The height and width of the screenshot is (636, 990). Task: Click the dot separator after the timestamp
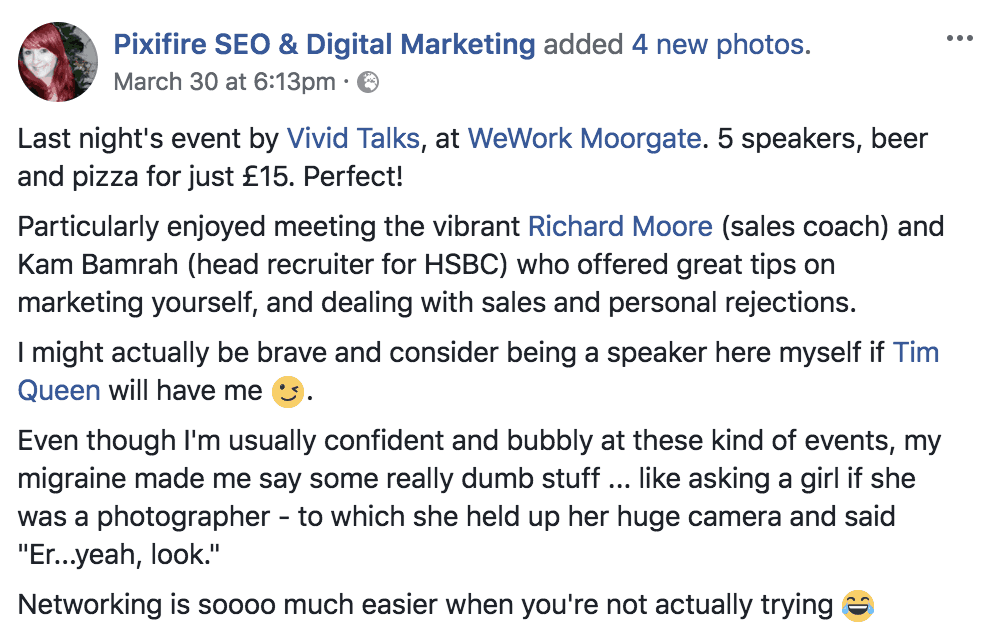pos(344,82)
